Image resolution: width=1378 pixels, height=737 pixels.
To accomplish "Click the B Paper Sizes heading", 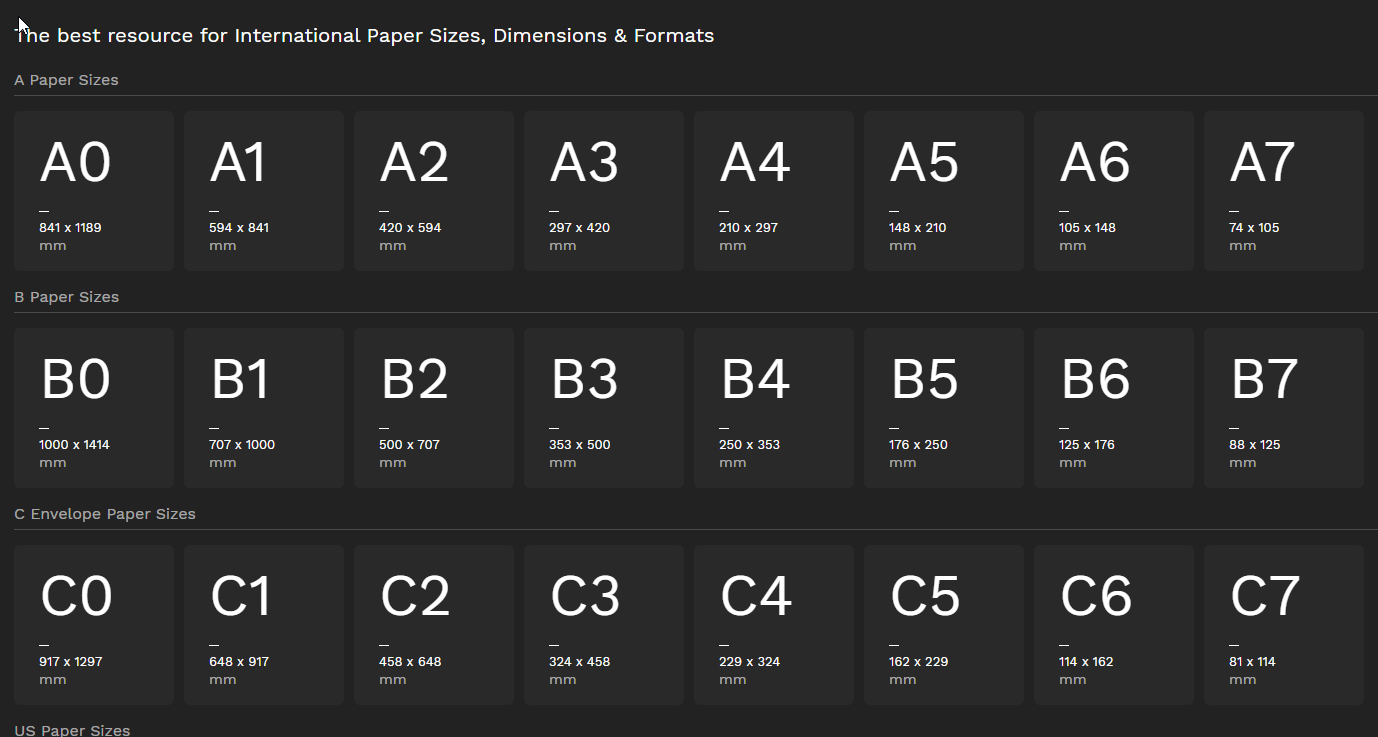I will 66,297.
